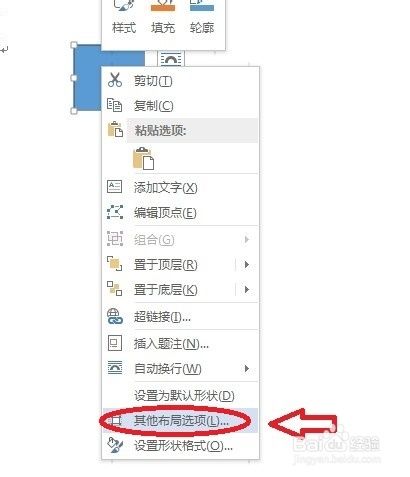
Task: Select 其他布局选项(L)... menu entry
Action: click(x=180, y=421)
